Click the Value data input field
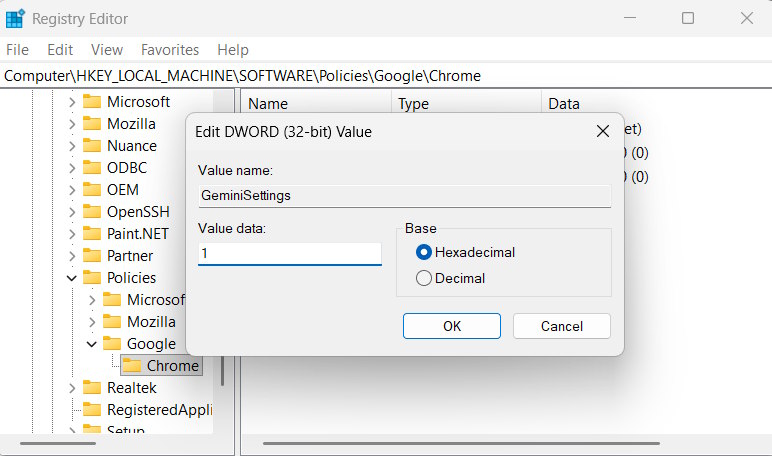 coord(290,254)
